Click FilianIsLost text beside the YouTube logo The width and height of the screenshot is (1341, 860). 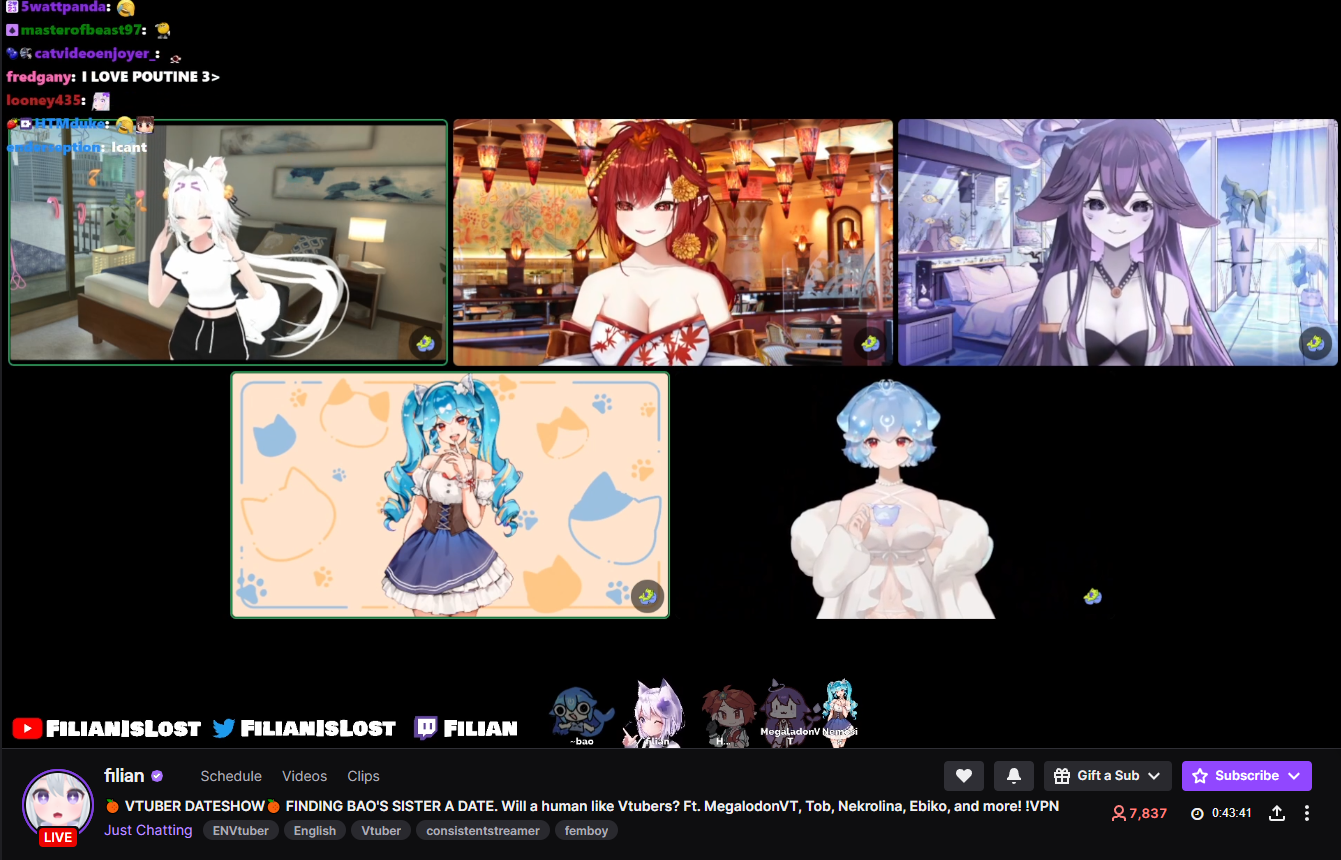coord(124,728)
